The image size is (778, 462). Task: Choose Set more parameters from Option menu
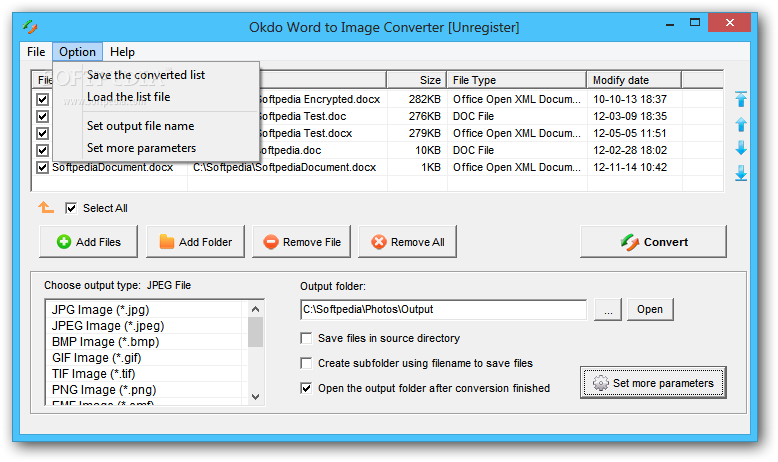point(156,148)
